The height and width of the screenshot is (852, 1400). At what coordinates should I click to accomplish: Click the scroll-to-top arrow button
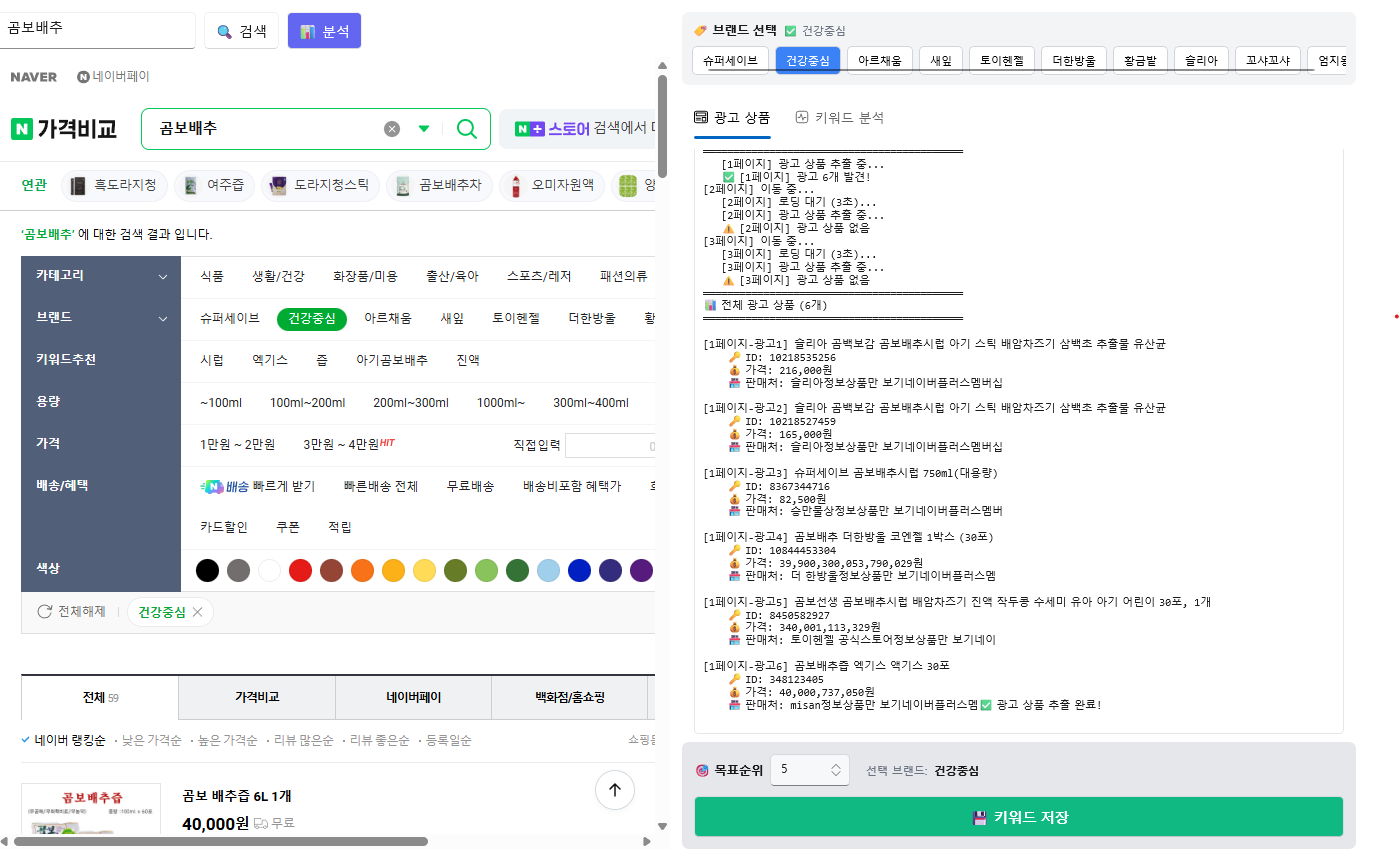[x=614, y=790]
